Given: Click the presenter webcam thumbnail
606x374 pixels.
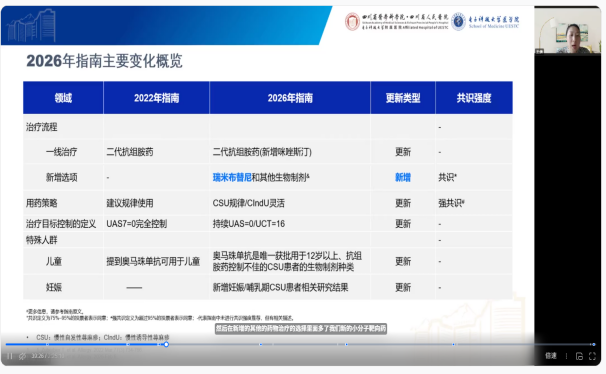Looking at the screenshot, I should (x=567, y=31).
